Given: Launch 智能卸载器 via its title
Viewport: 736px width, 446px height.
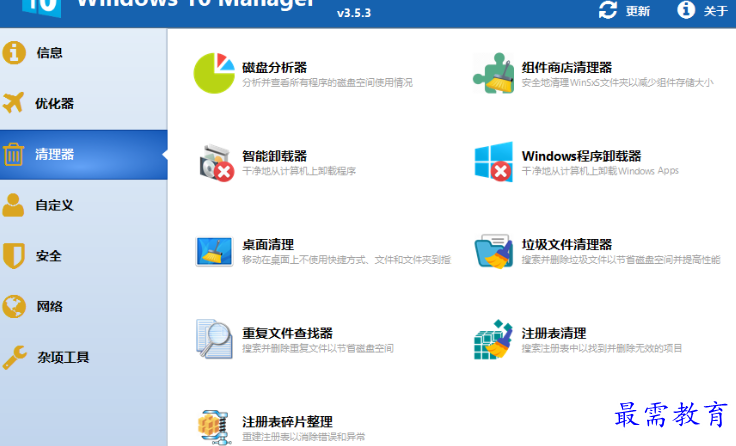Looking at the screenshot, I should click(275, 156).
